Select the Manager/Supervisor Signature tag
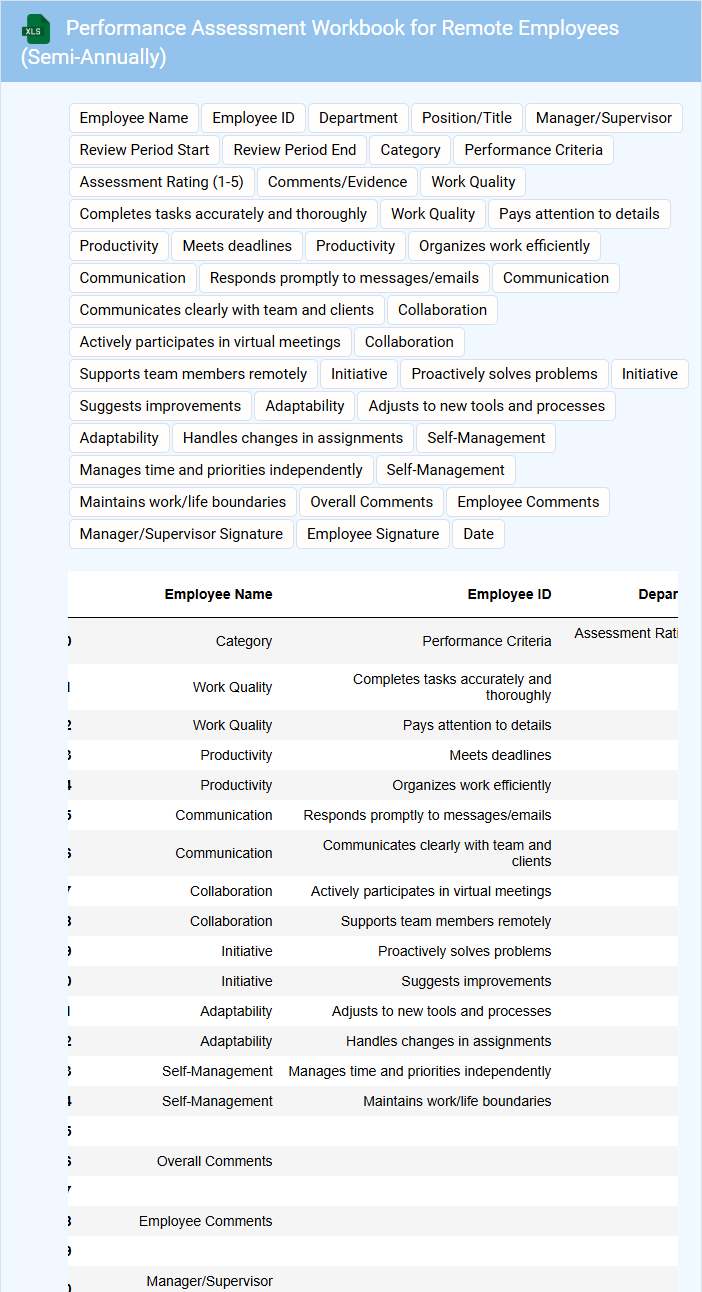This screenshot has height=1292, width=702. click(x=181, y=534)
